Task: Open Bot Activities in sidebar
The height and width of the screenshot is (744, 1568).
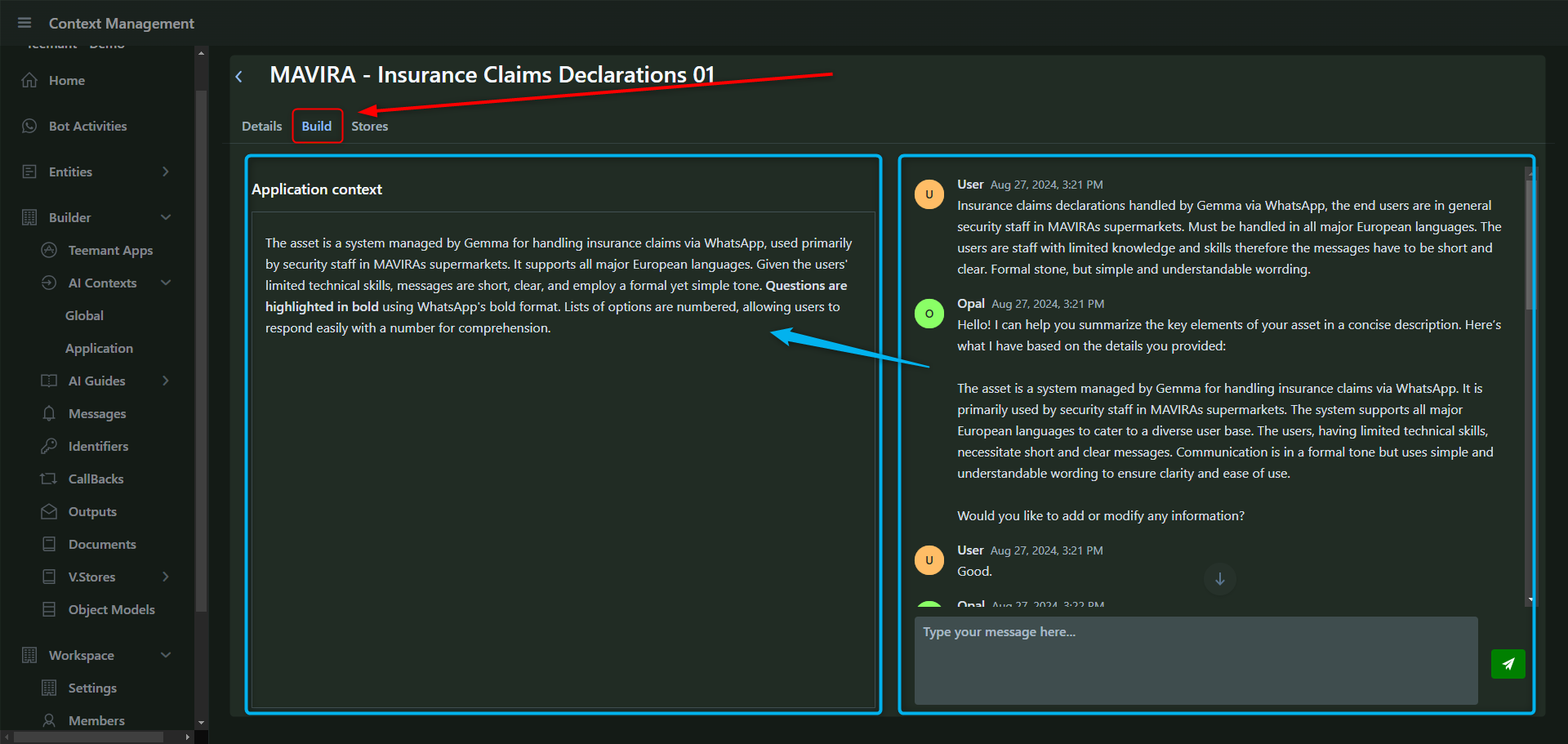Action: 87,126
